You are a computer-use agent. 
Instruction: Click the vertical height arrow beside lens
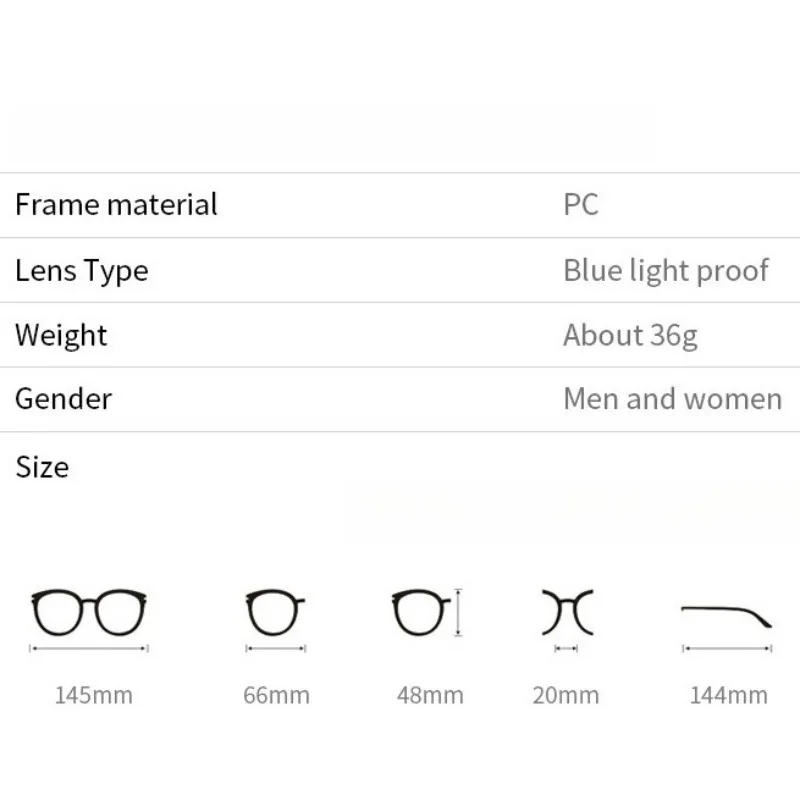coord(458,613)
